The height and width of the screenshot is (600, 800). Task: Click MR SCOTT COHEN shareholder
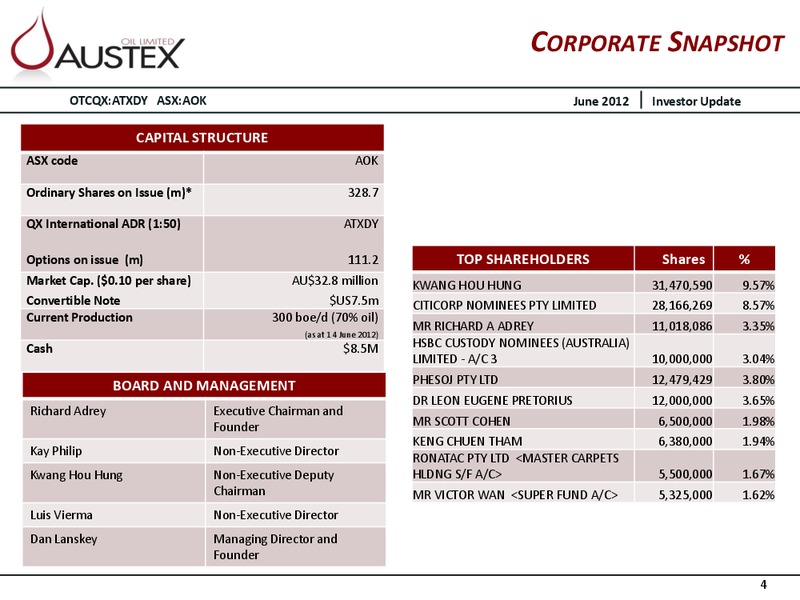pyautogui.click(x=462, y=421)
